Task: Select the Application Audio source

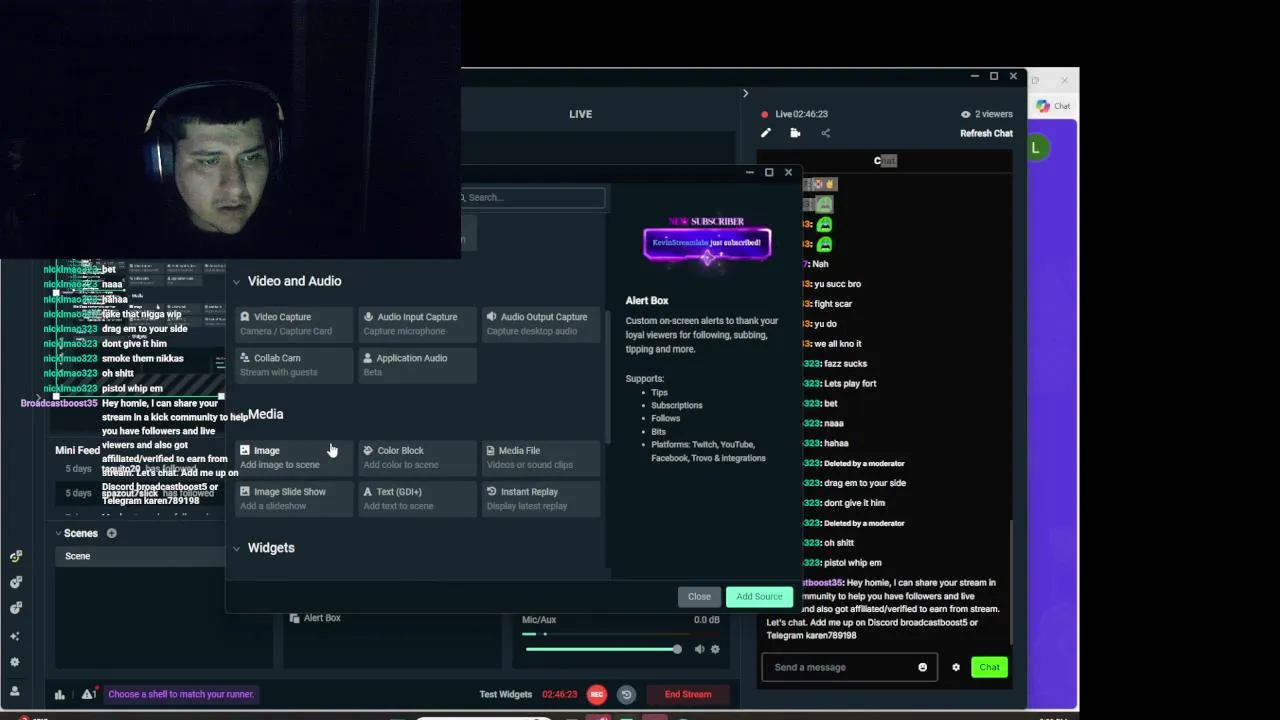Action: pyautogui.click(x=417, y=365)
